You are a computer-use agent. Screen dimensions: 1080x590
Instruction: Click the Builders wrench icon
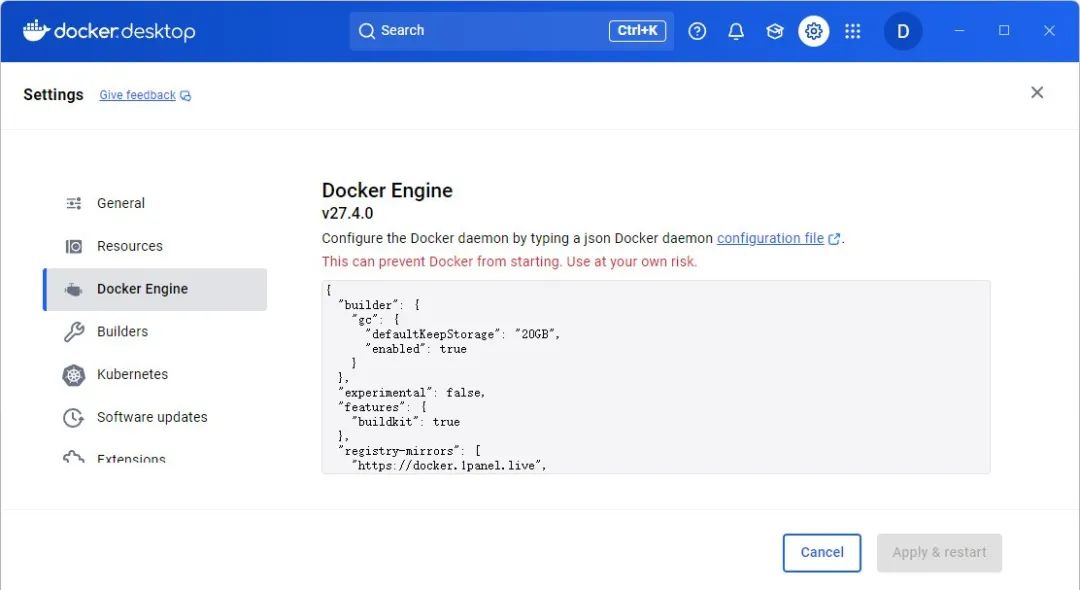(74, 332)
